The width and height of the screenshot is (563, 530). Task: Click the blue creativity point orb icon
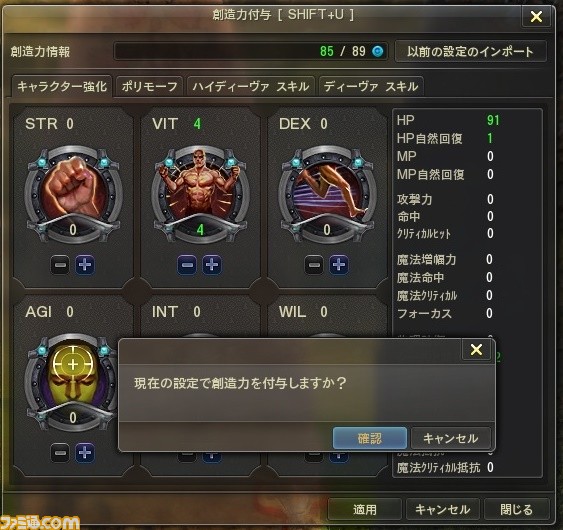tap(377, 51)
